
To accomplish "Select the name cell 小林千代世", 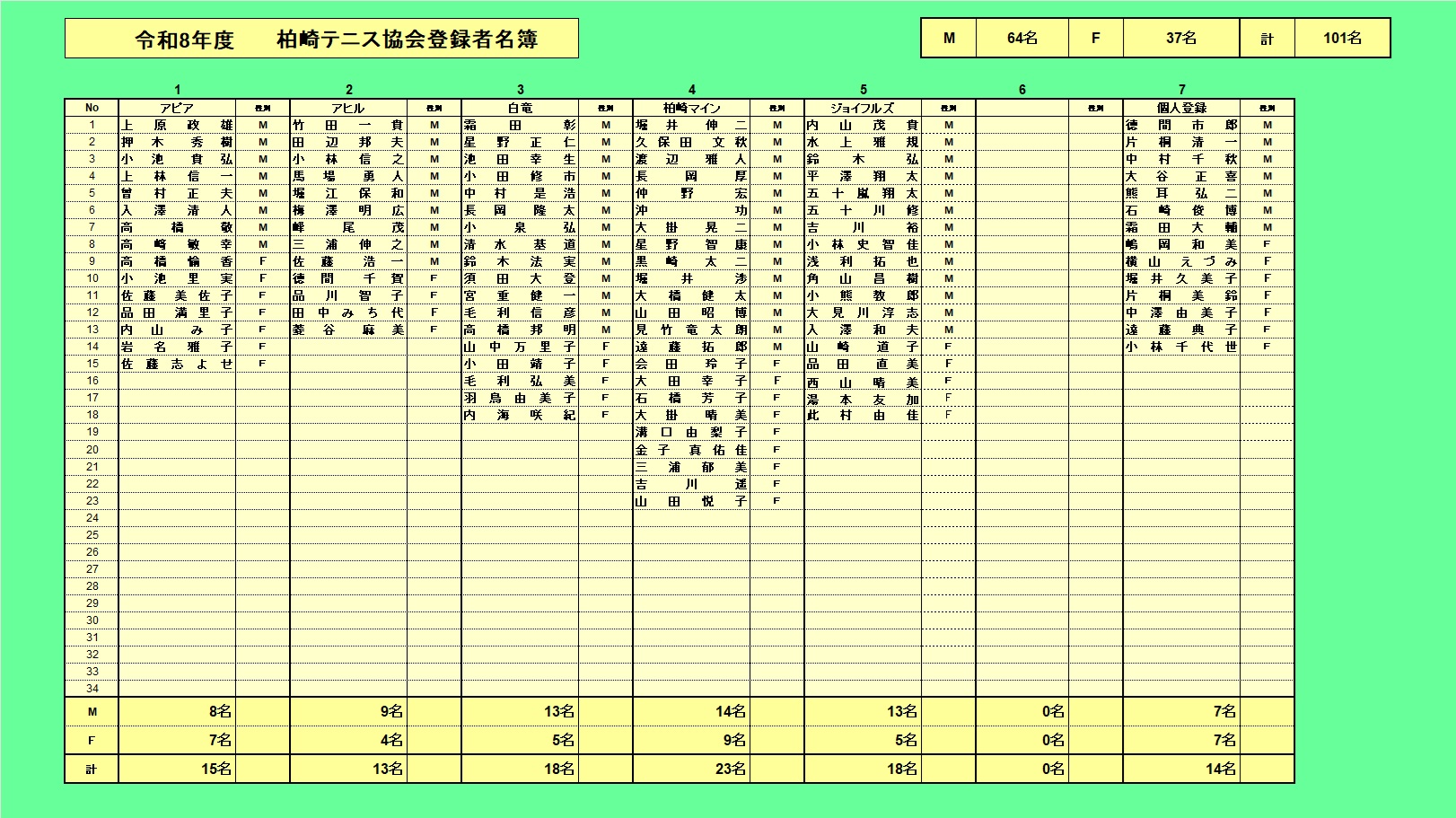I will tap(1181, 347).
